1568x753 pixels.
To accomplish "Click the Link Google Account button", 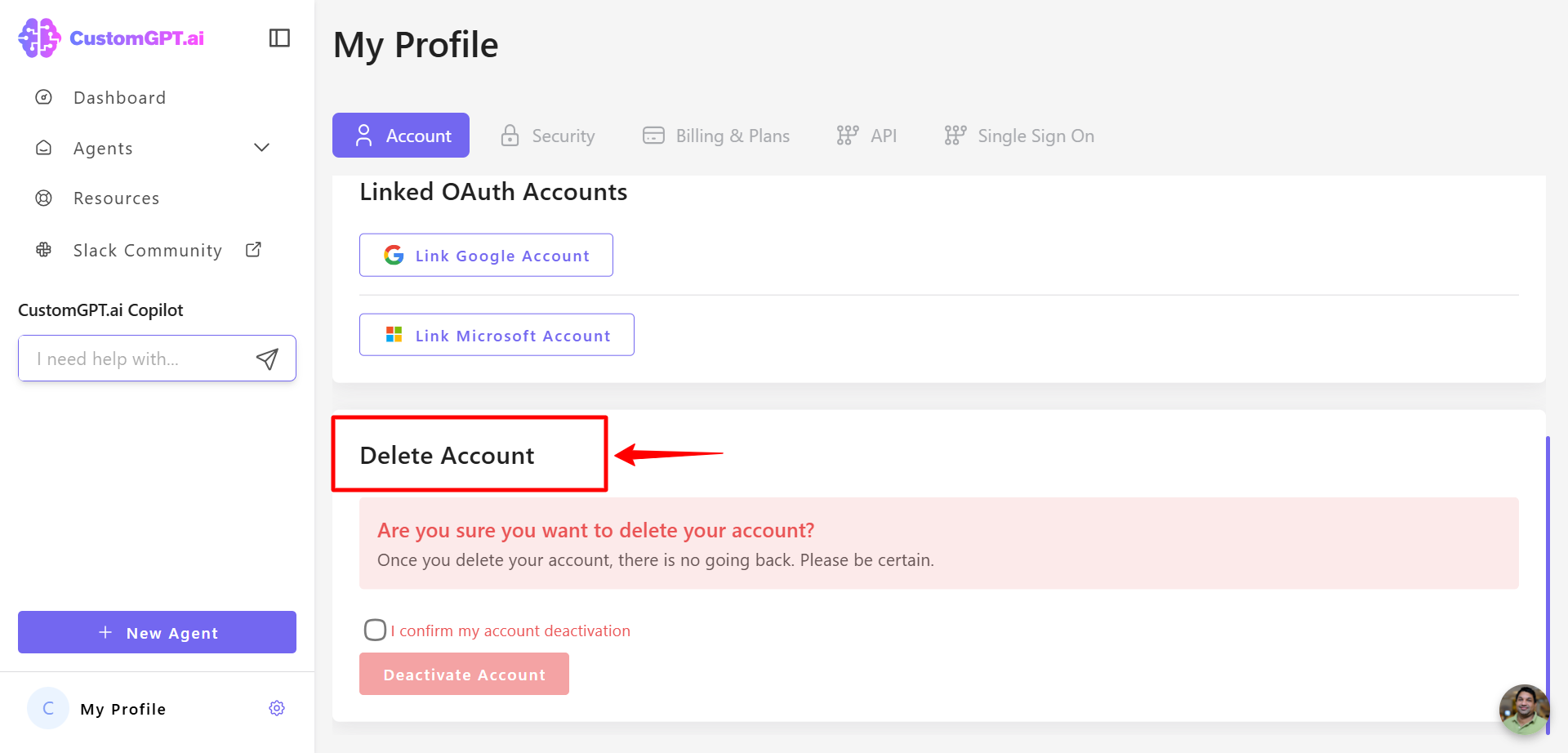I will (486, 256).
